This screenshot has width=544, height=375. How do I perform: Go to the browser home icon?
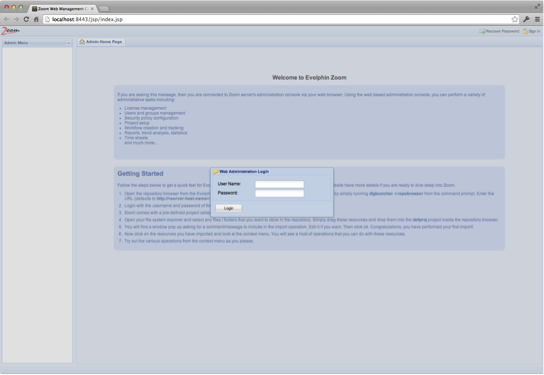[x=36, y=19]
